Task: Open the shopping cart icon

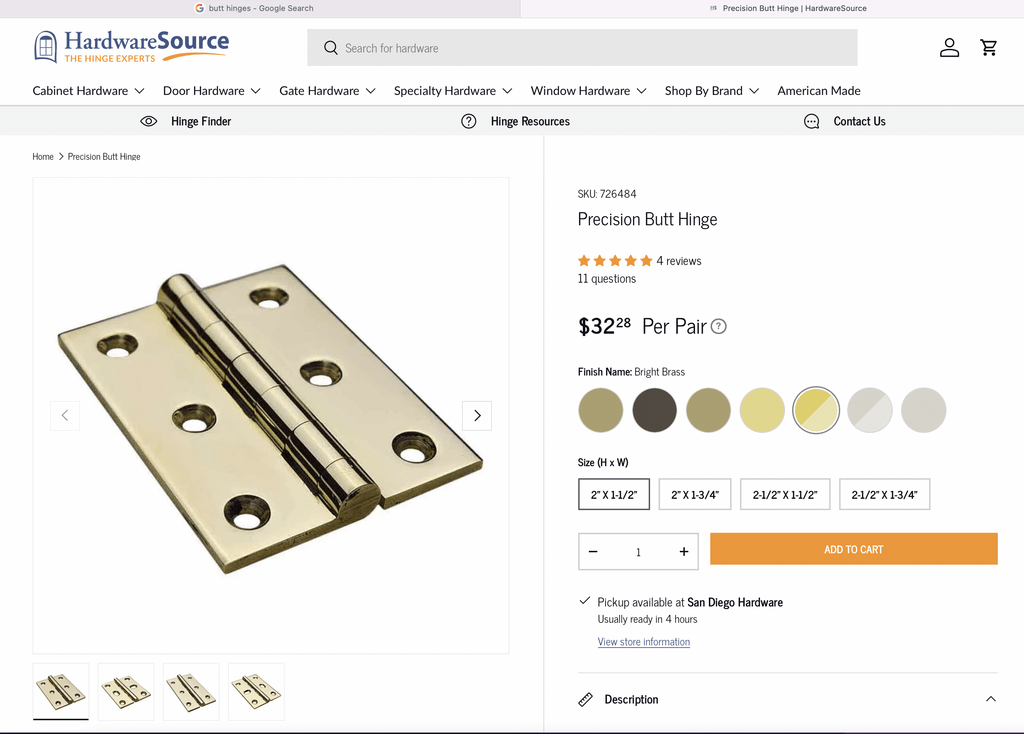Action: tap(989, 48)
